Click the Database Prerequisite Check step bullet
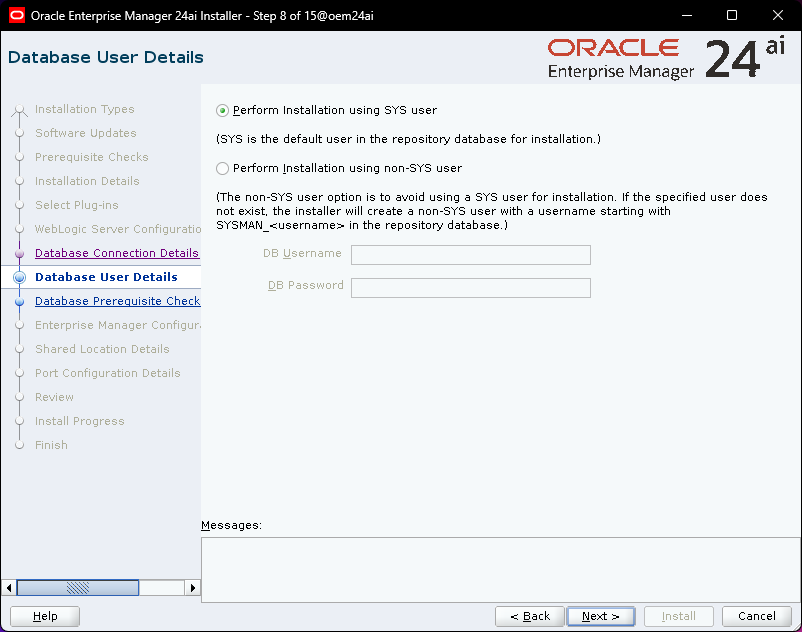 click(19, 302)
